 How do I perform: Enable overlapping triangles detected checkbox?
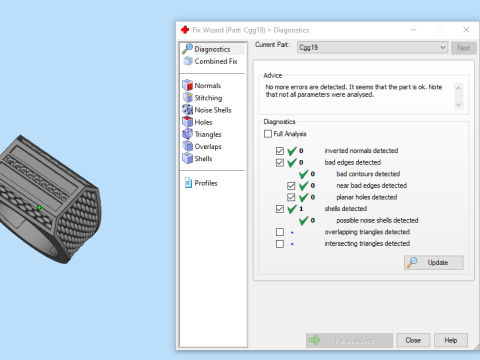[x=280, y=232]
